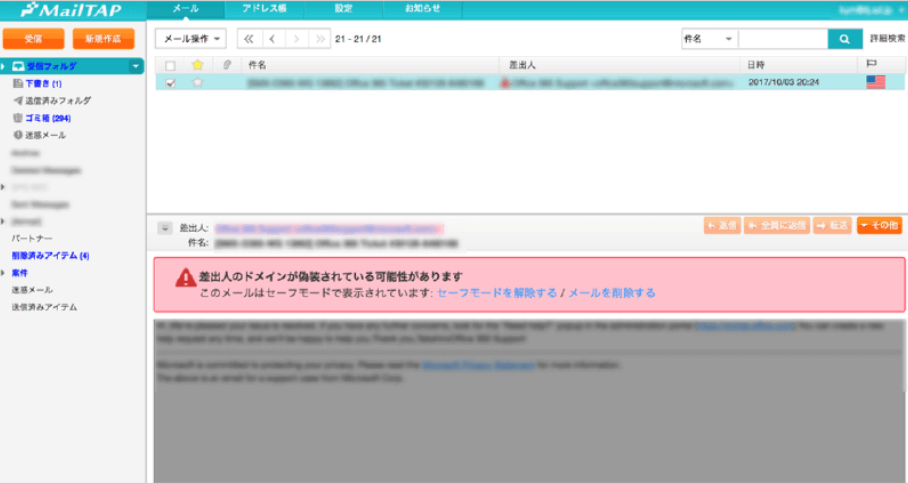
Task: Toggle the select-all checkbox in header
Action: point(170,65)
